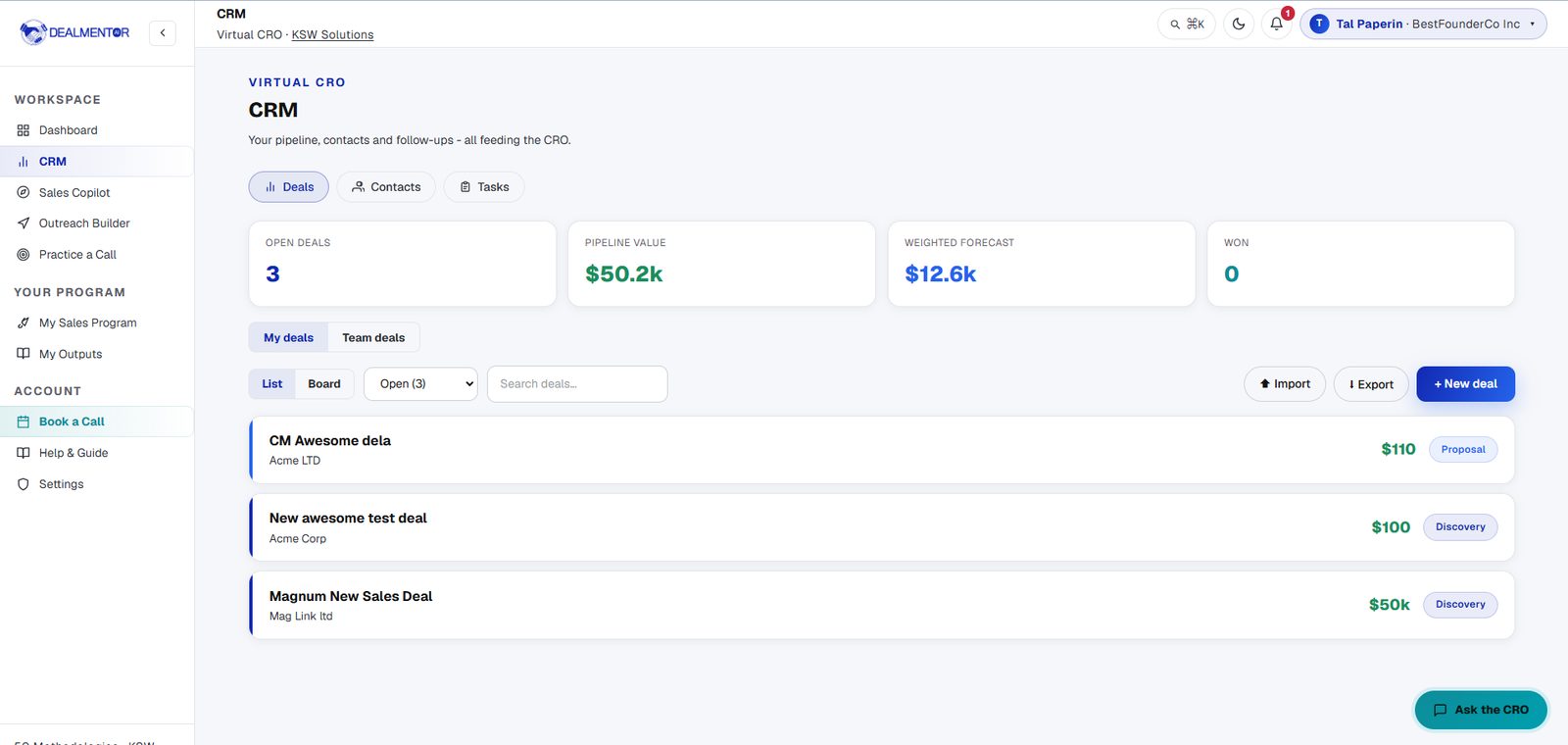Open My Sales Program
The height and width of the screenshot is (745, 1568).
point(96,323)
